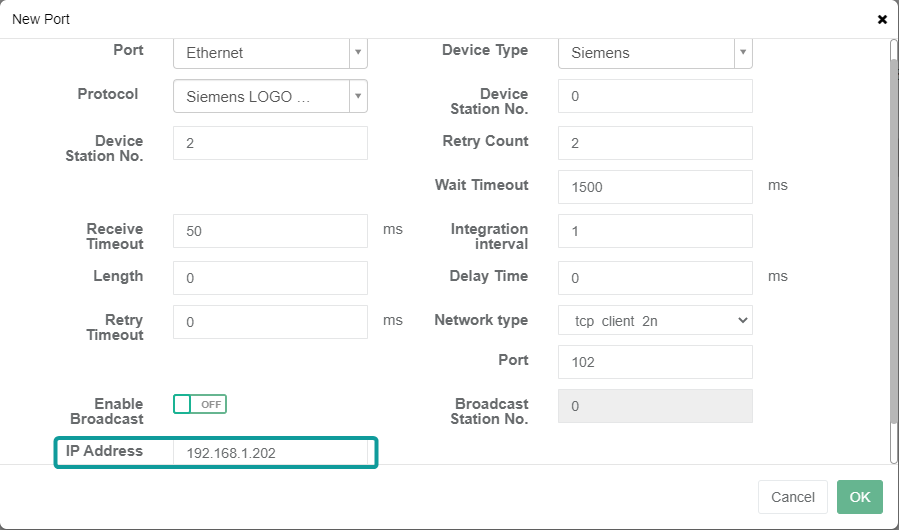Focus the Length input field

pyautogui.click(x=270, y=278)
